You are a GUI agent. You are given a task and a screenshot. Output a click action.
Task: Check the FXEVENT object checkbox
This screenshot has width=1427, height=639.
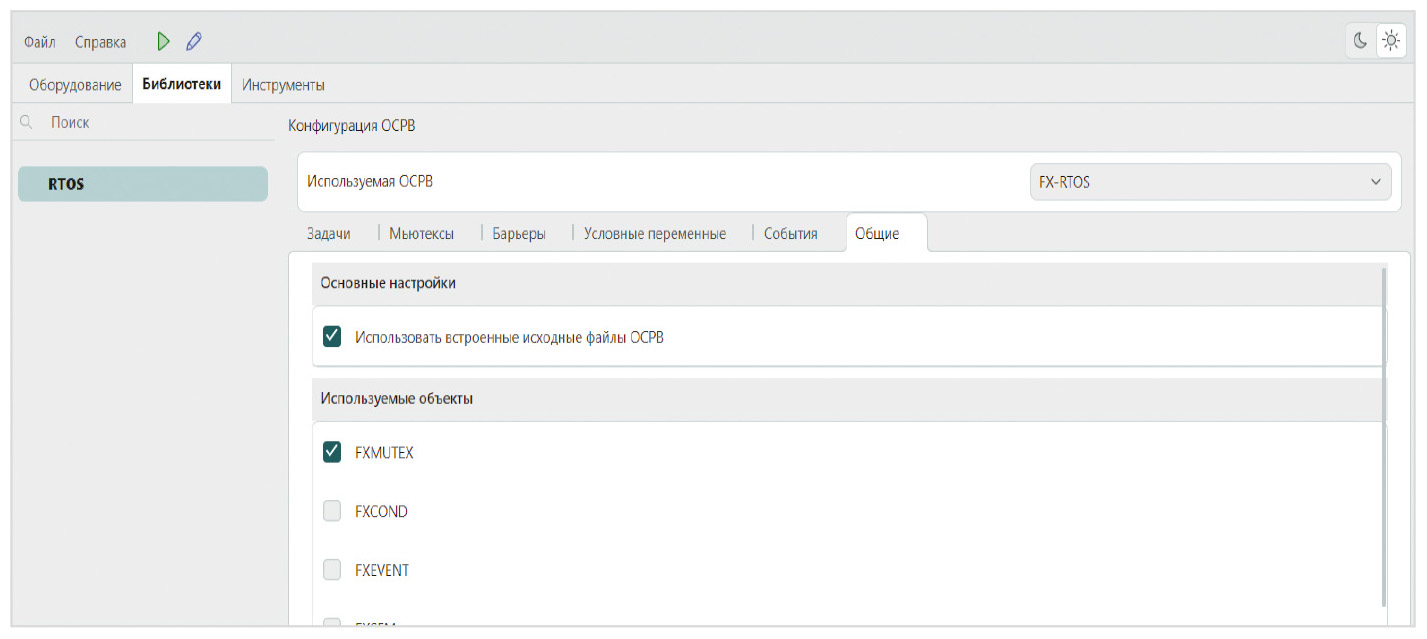pyautogui.click(x=332, y=570)
